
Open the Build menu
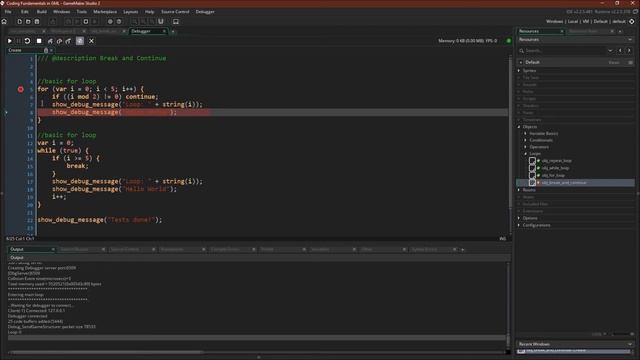[41, 12]
